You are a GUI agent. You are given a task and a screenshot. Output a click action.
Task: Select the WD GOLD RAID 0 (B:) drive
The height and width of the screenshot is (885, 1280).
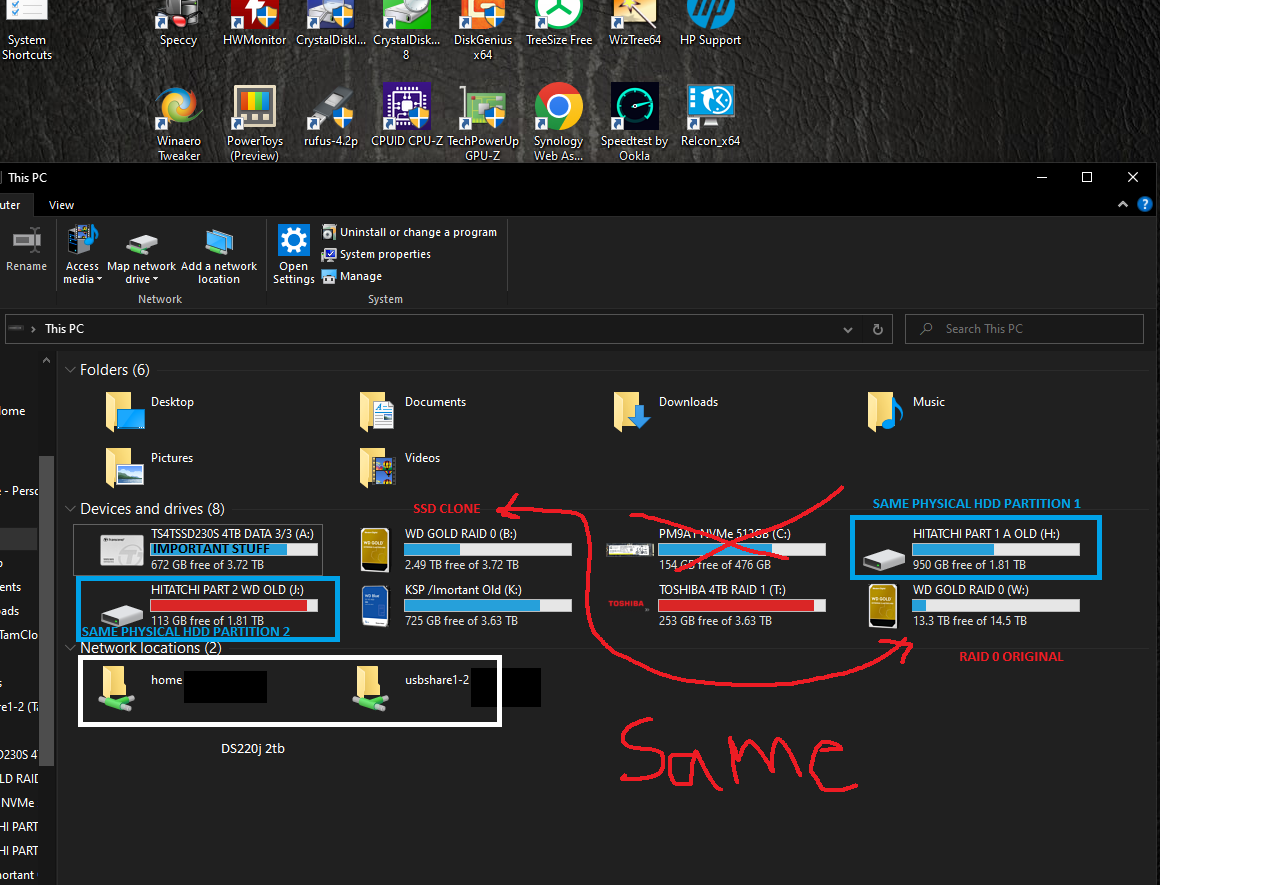466,550
